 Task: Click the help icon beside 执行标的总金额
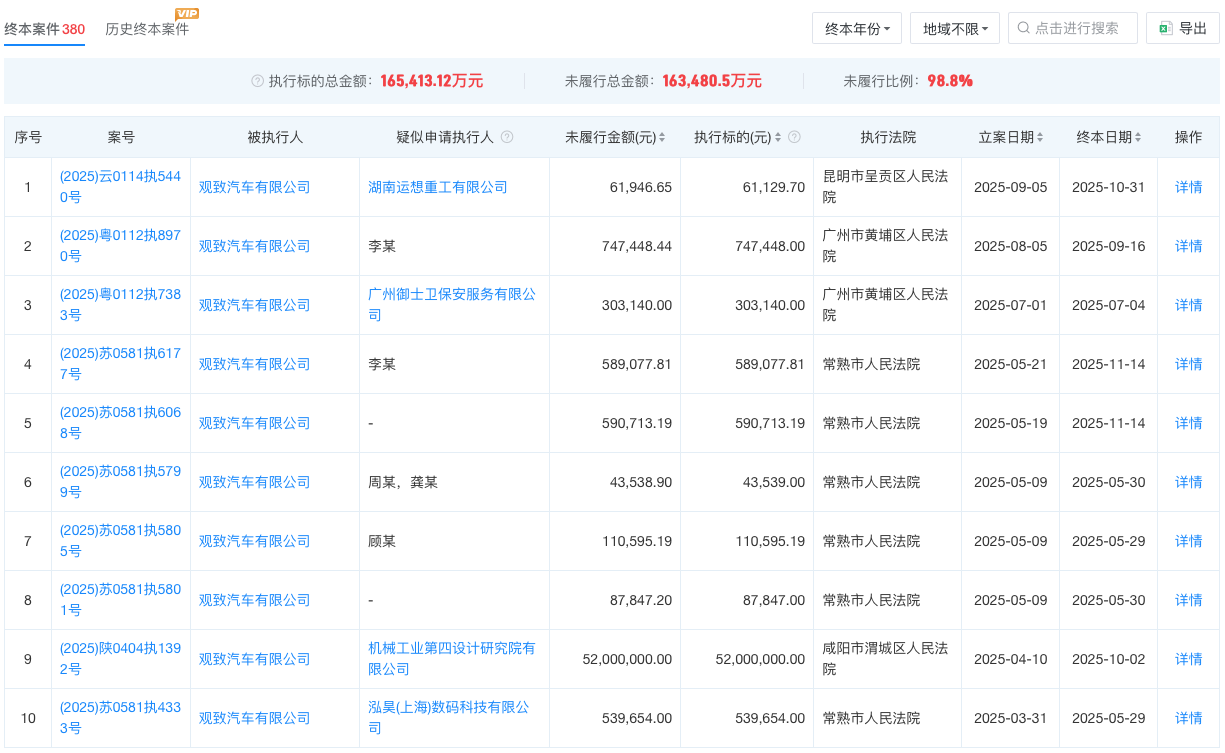tap(258, 81)
